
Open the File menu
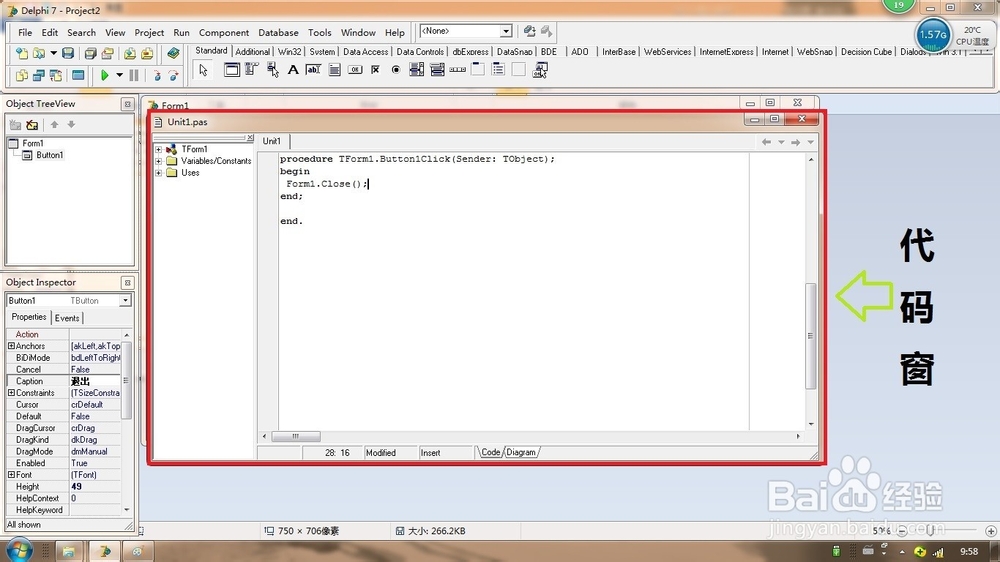25,33
